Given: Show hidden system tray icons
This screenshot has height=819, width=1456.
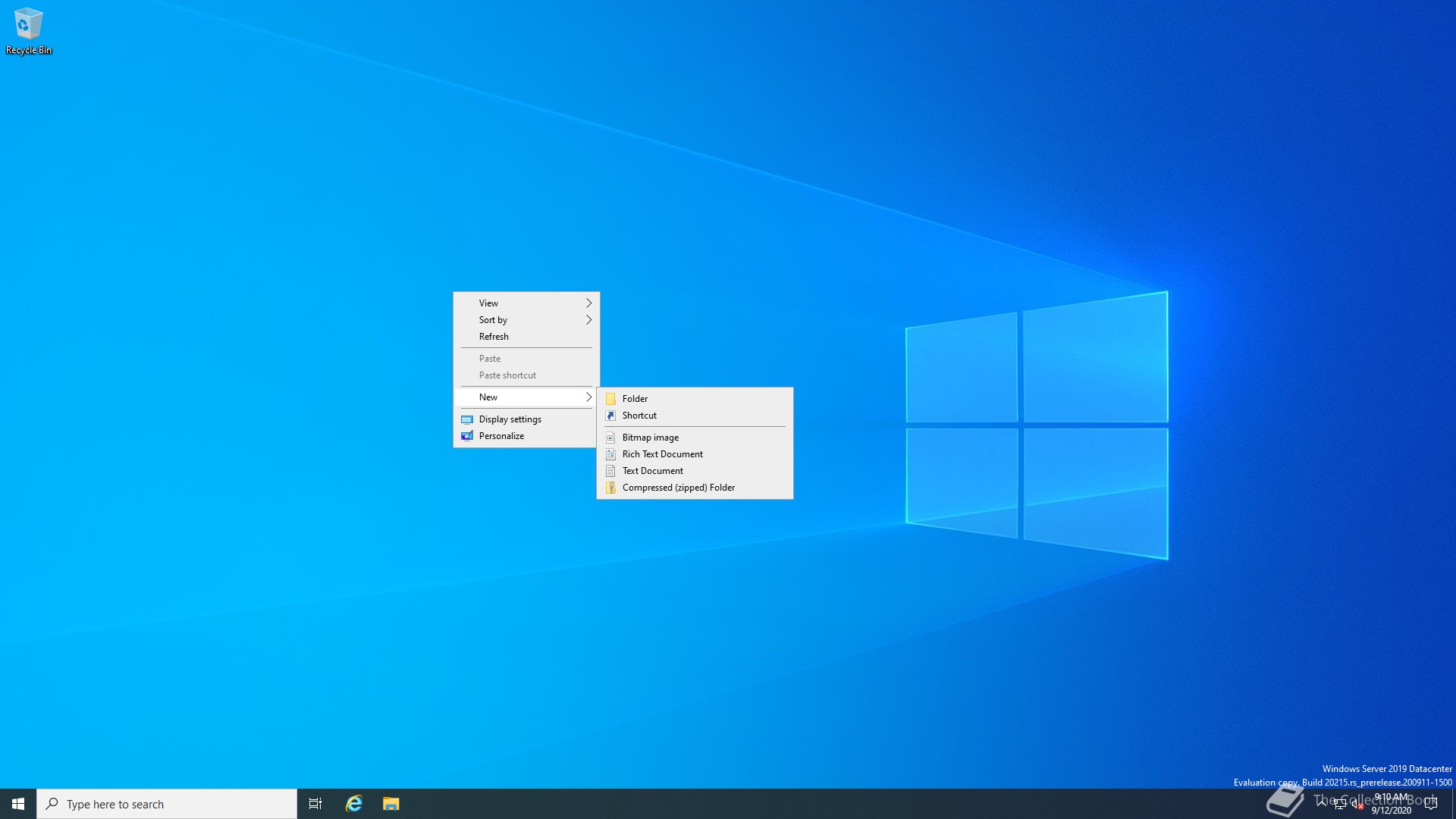Looking at the screenshot, I should click(x=1322, y=804).
